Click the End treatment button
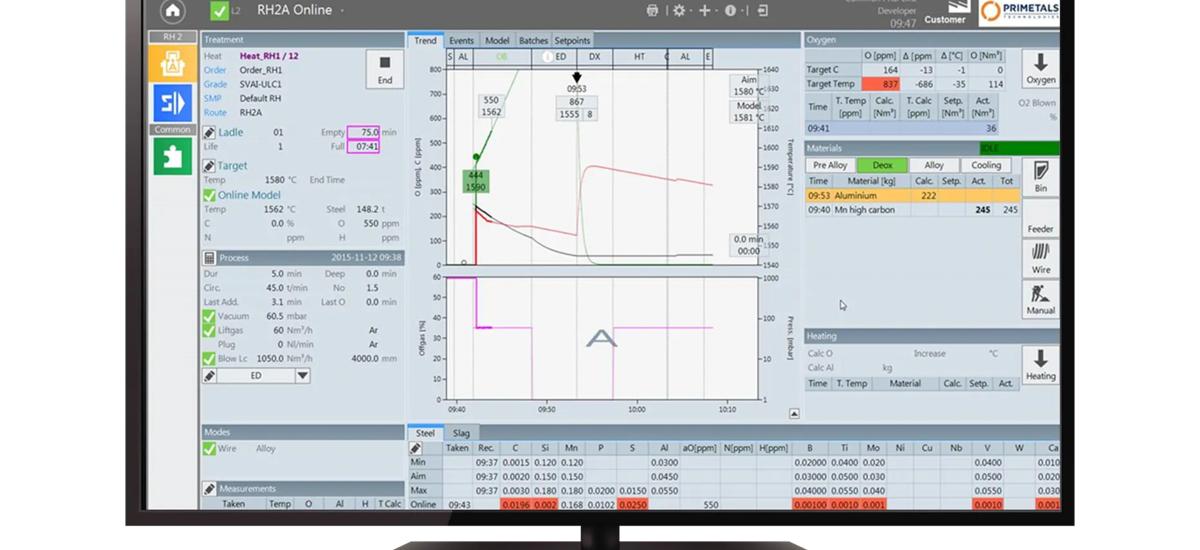 coord(385,69)
